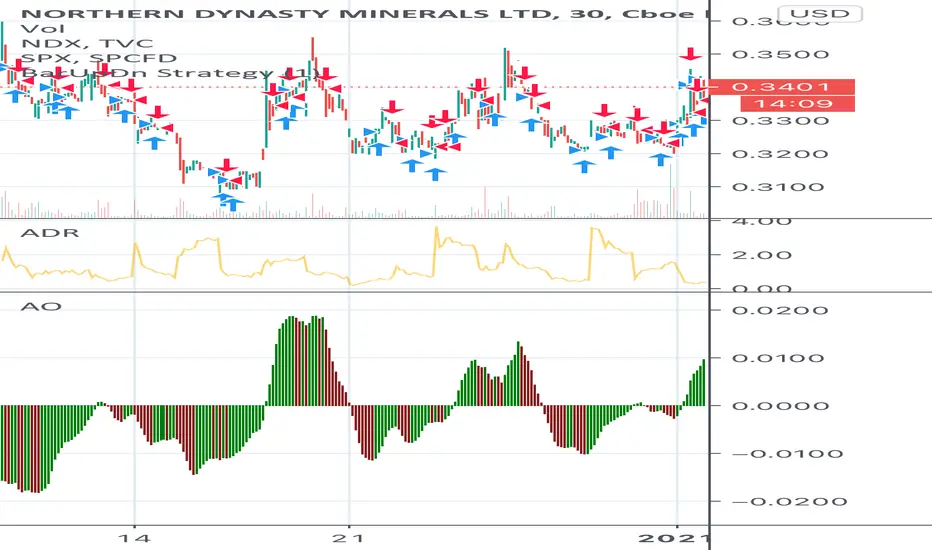
Task: Click the 0.0200 AO axis label
Action: coord(780,310)
